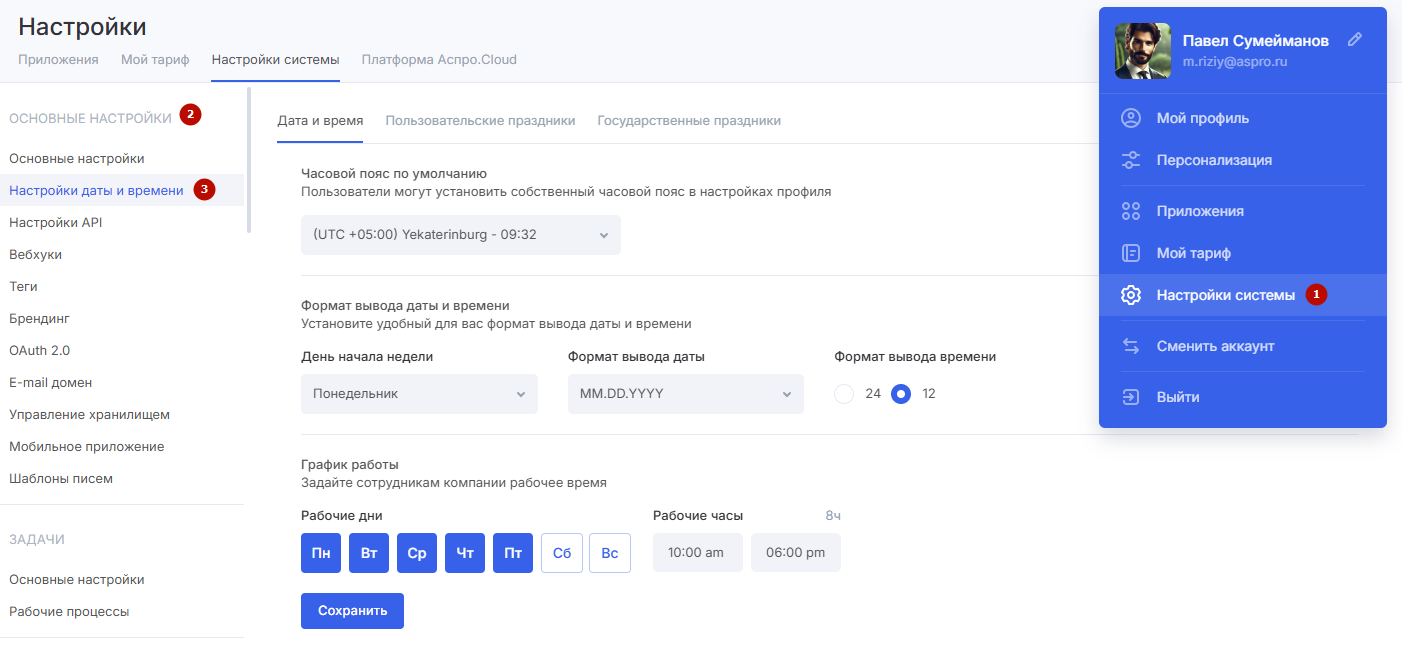The width and height of the screenshot is (1402, 648).
Task: Open Рабочие процессы in the sidebar
Action: [x=69, y=611]
